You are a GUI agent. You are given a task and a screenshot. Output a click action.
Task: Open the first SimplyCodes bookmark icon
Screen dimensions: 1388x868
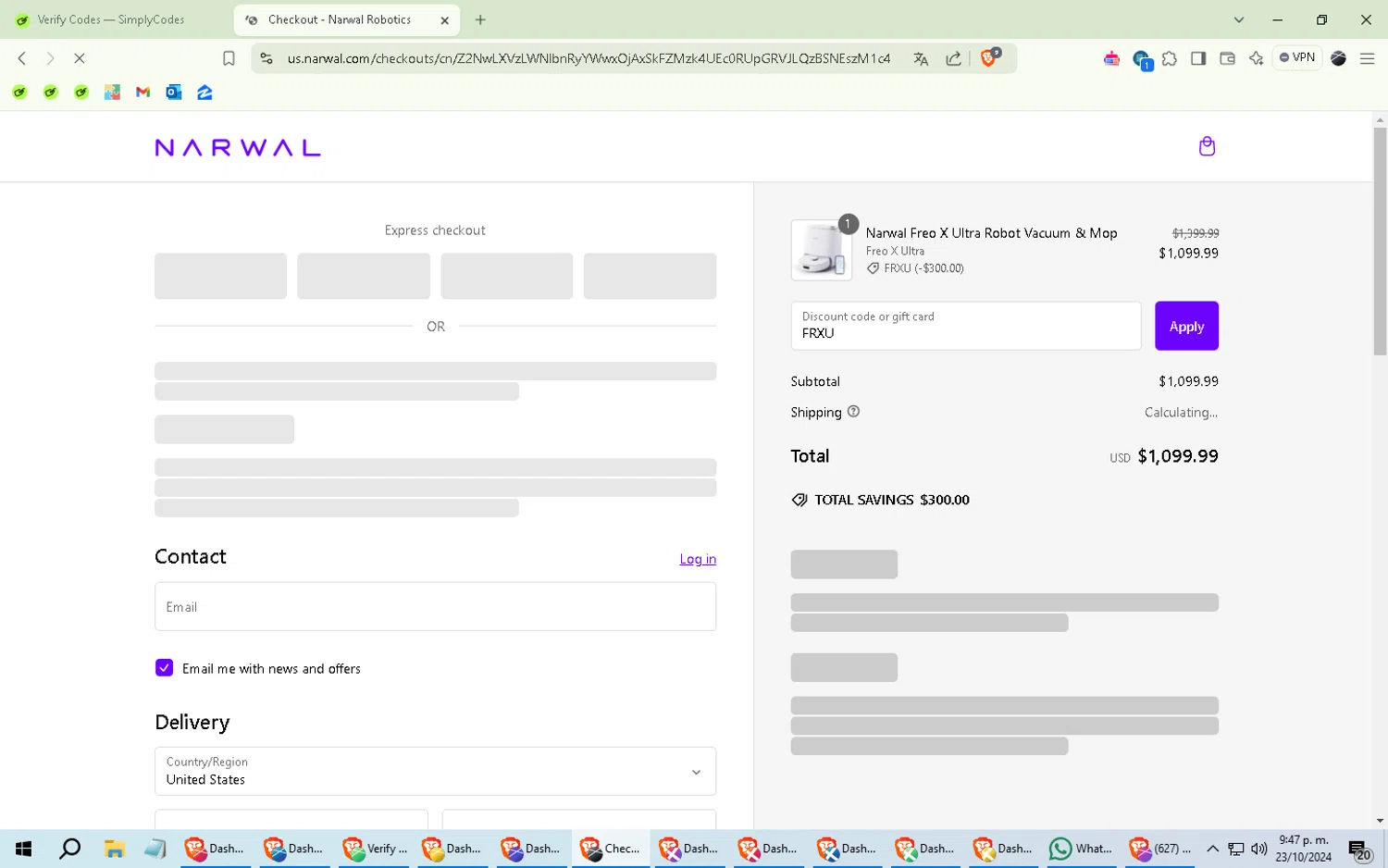(x=19, y=93)
